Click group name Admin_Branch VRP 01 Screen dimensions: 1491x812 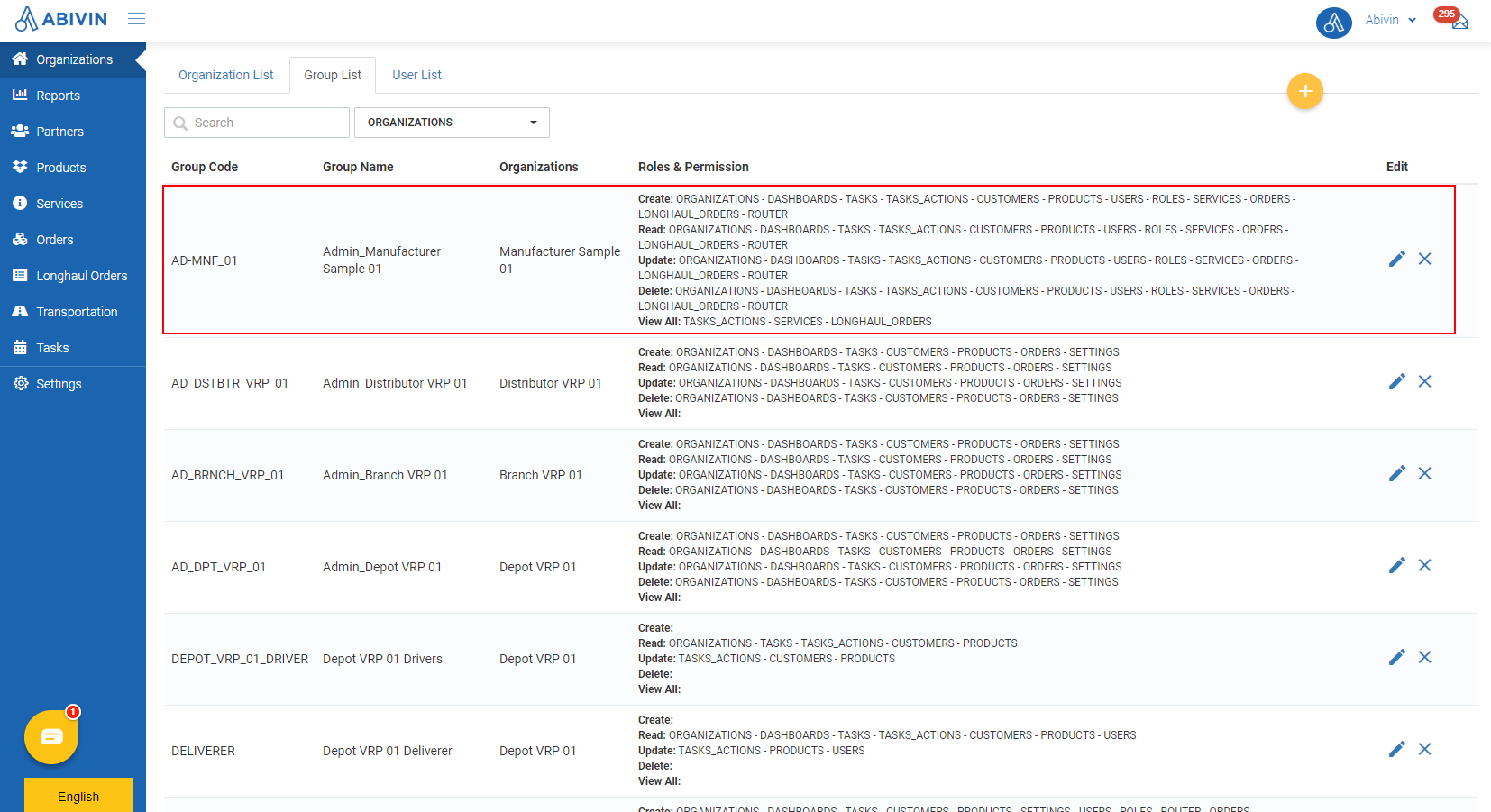(385, 475)
